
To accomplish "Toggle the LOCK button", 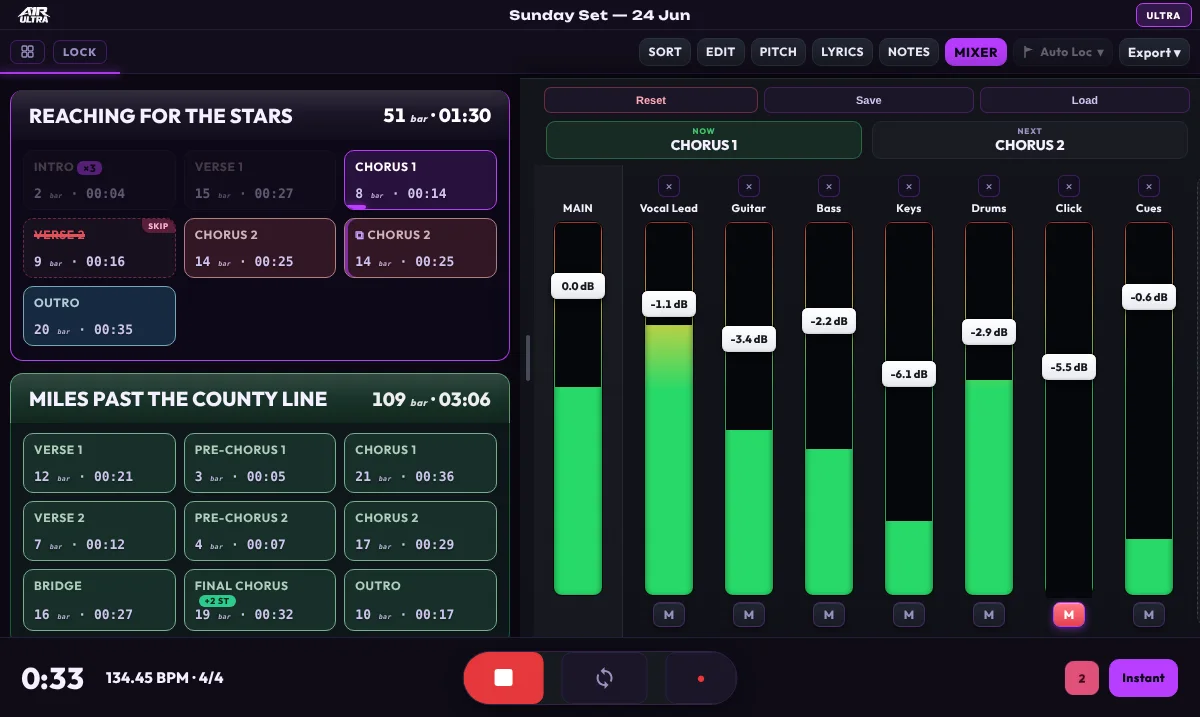I will pyautogui.click(x=80, y=52).
